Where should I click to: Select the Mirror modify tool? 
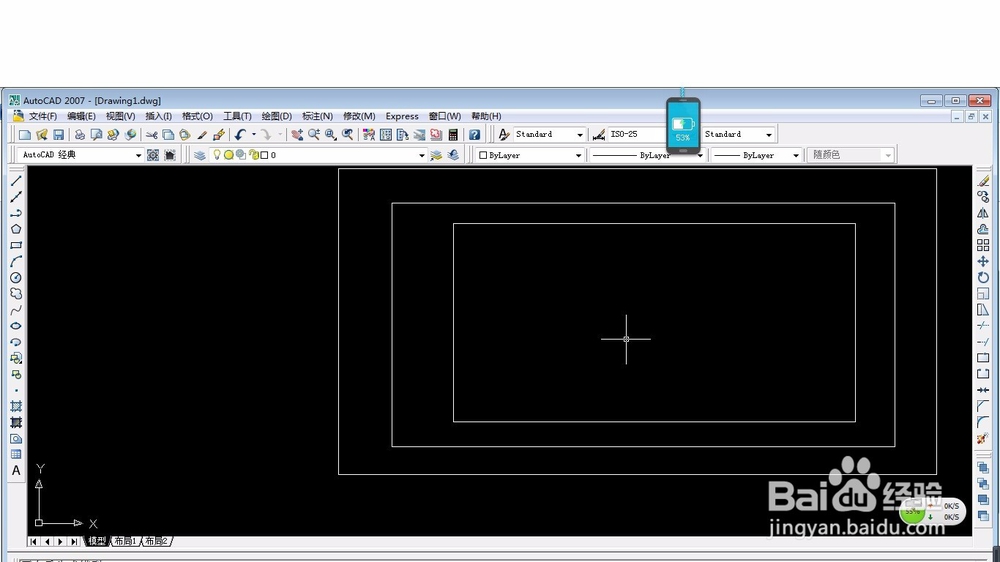983,213
